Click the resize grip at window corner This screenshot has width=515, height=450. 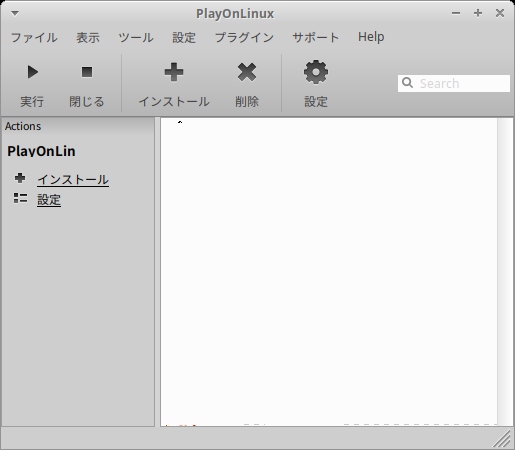pyautogui.click(x=503, y=439)
